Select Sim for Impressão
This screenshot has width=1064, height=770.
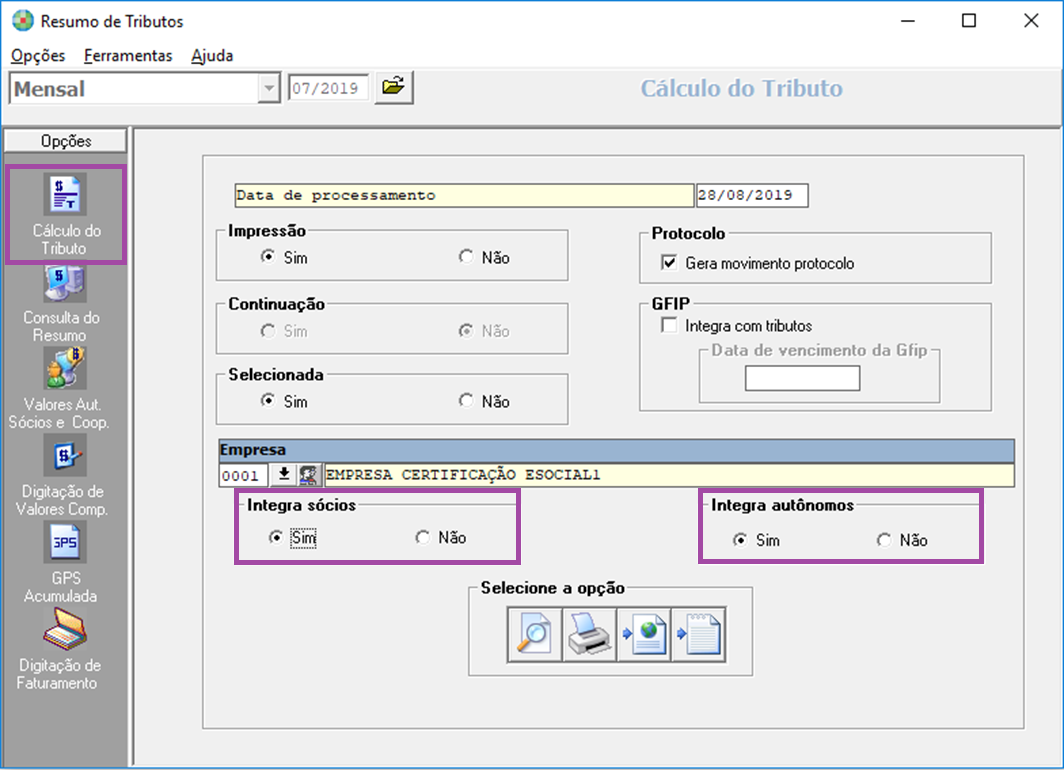point(268,257)
